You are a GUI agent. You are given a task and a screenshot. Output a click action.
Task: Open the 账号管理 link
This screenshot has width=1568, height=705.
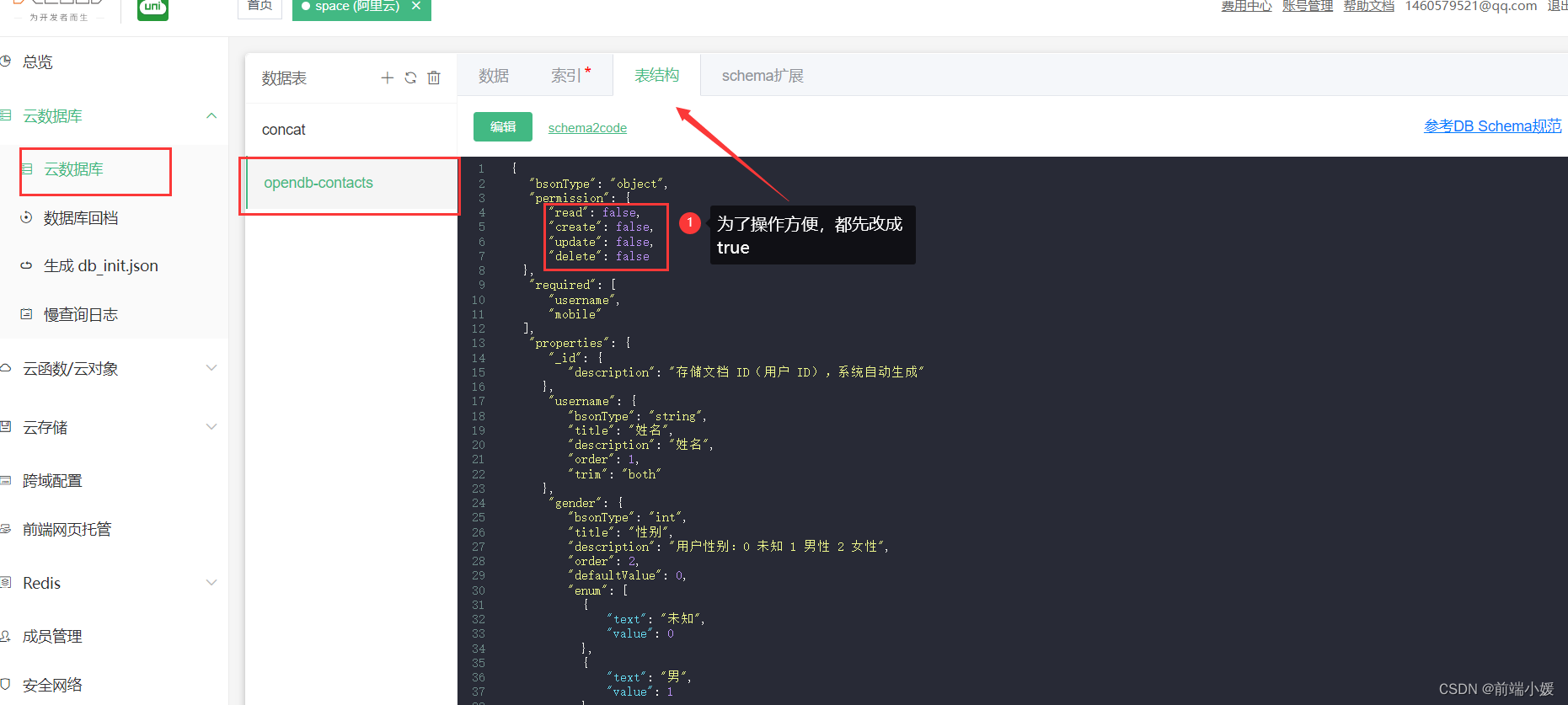(x=1308, y=6)
